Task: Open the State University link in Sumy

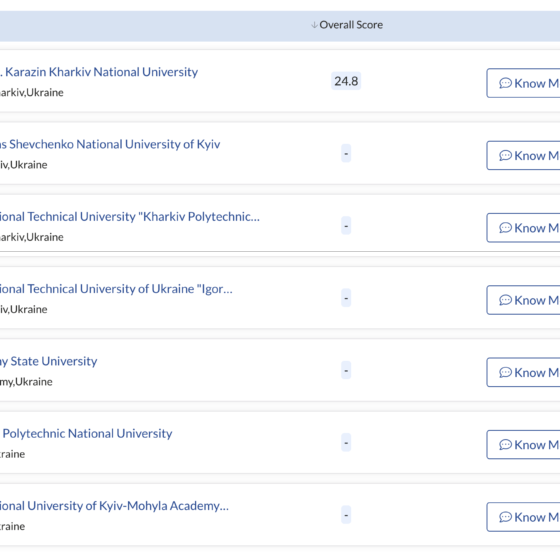Action: coord(49,361)
